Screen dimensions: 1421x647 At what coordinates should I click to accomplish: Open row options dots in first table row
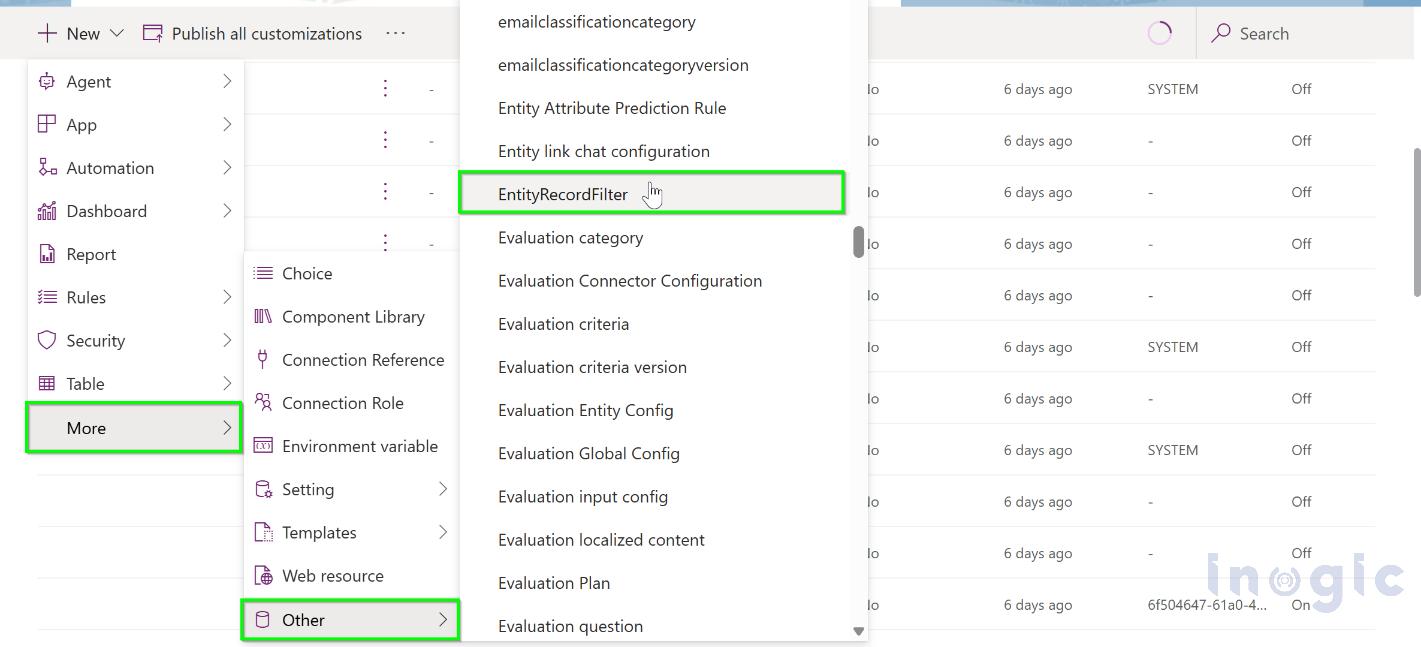pyautogui.click(x=385, y=88)
